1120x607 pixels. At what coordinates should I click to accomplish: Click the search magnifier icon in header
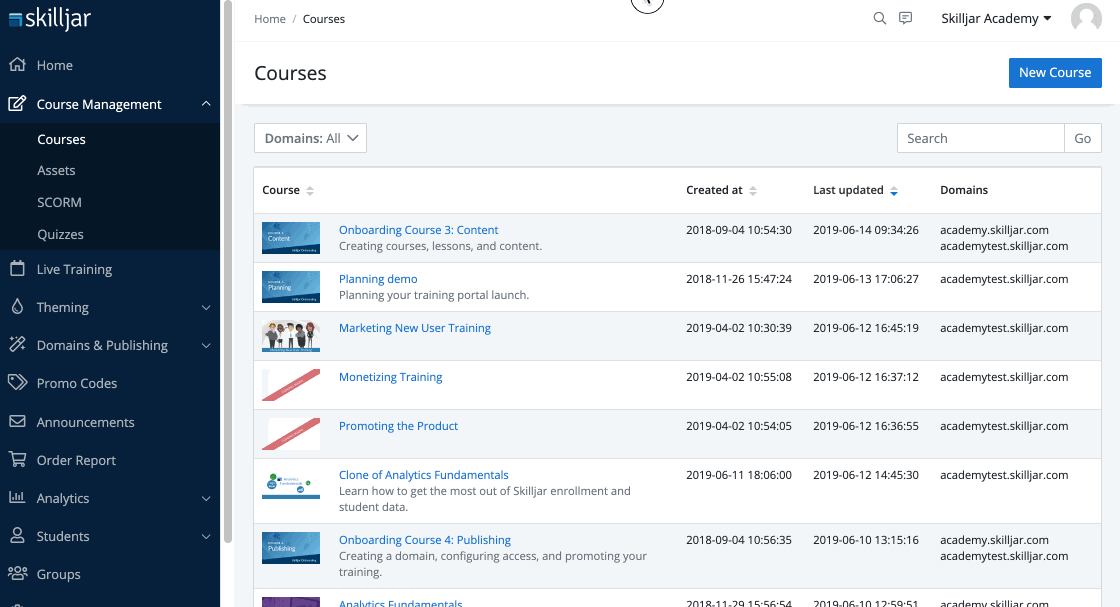(x=879, y=18)
